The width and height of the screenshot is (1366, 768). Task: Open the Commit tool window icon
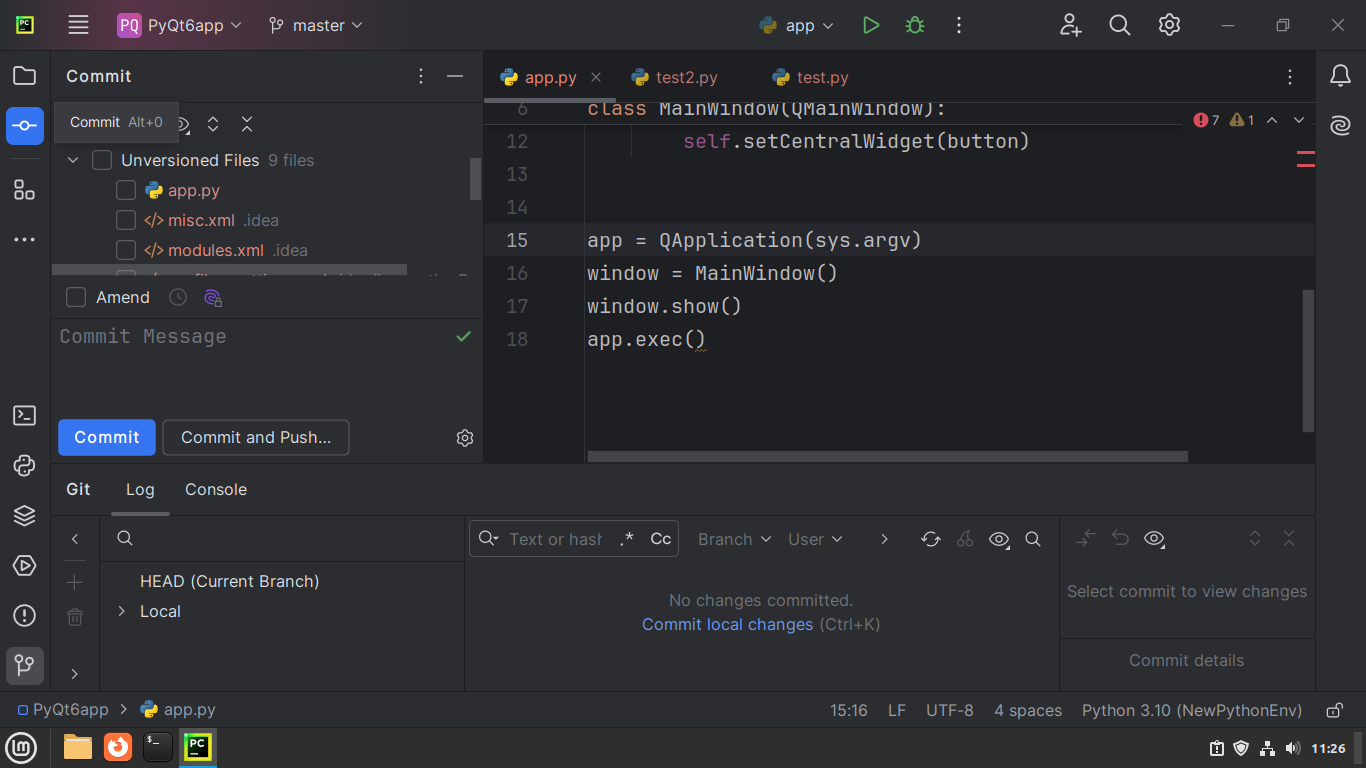coord(25,126)
